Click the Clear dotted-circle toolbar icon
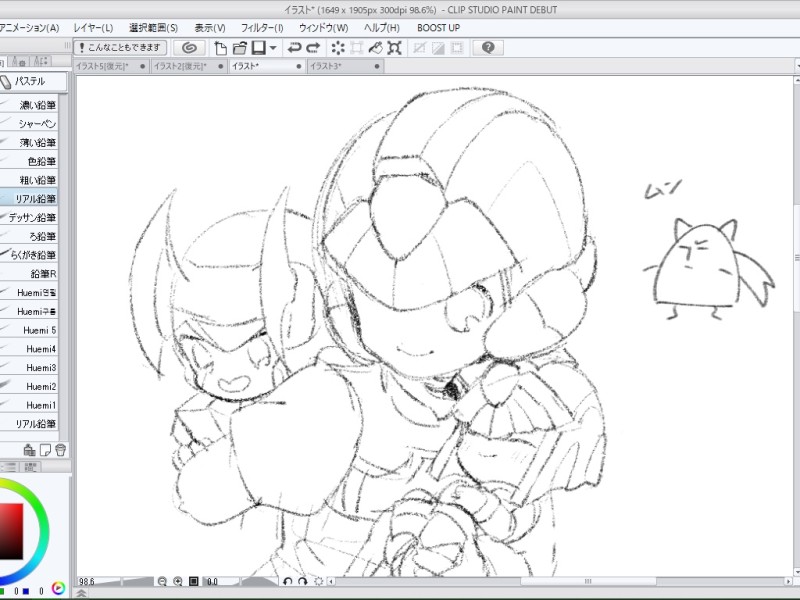 point(338,48)
